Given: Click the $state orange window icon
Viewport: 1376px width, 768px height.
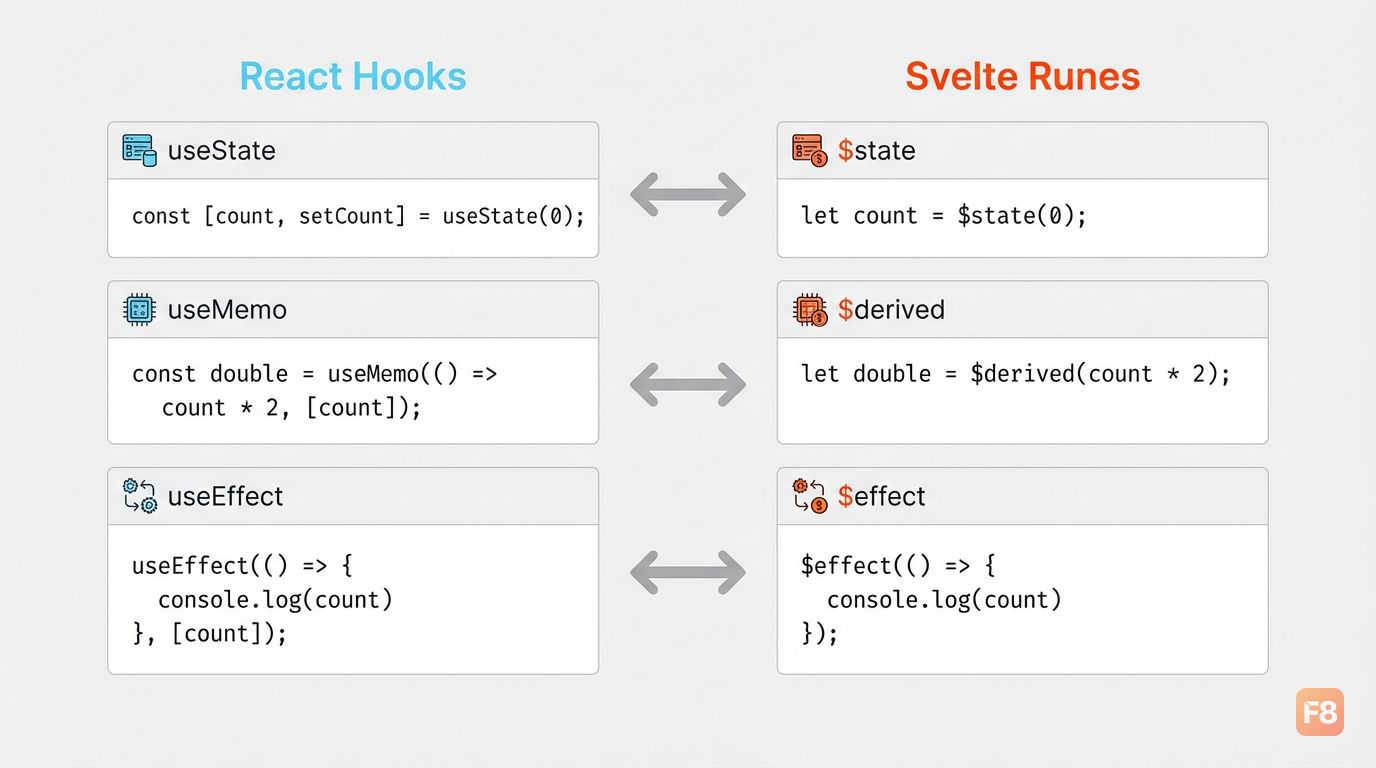Looking at the screenshot, I should point(809,150).
